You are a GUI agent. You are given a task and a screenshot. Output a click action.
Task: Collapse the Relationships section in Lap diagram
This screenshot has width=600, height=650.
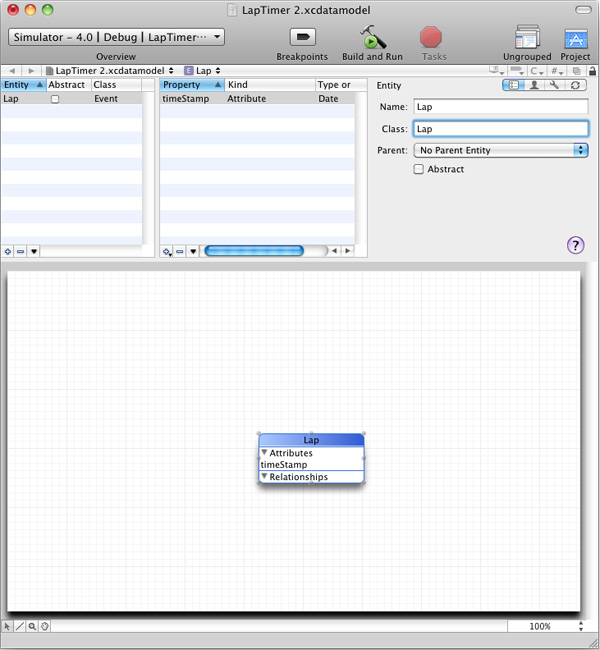pyautogui.click(x=264, y=476)
